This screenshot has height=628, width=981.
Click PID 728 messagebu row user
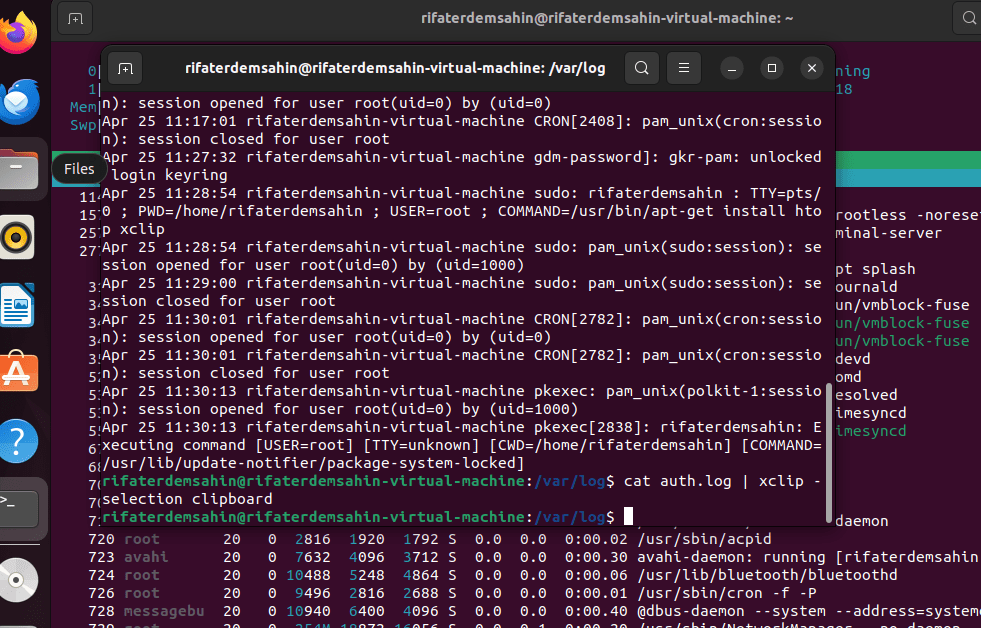tap(163, 611)
